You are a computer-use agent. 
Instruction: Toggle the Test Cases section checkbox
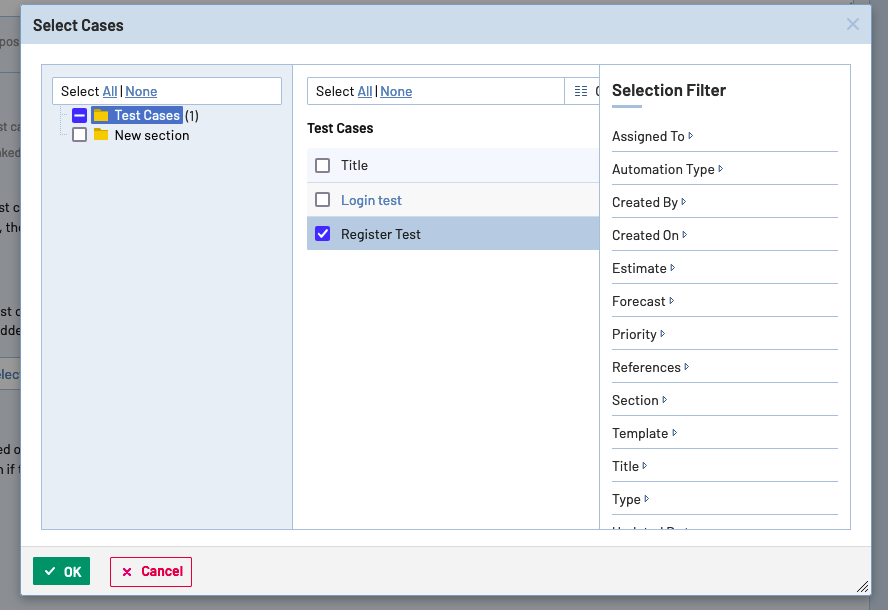pyautogui.click(x=79, y=116)
